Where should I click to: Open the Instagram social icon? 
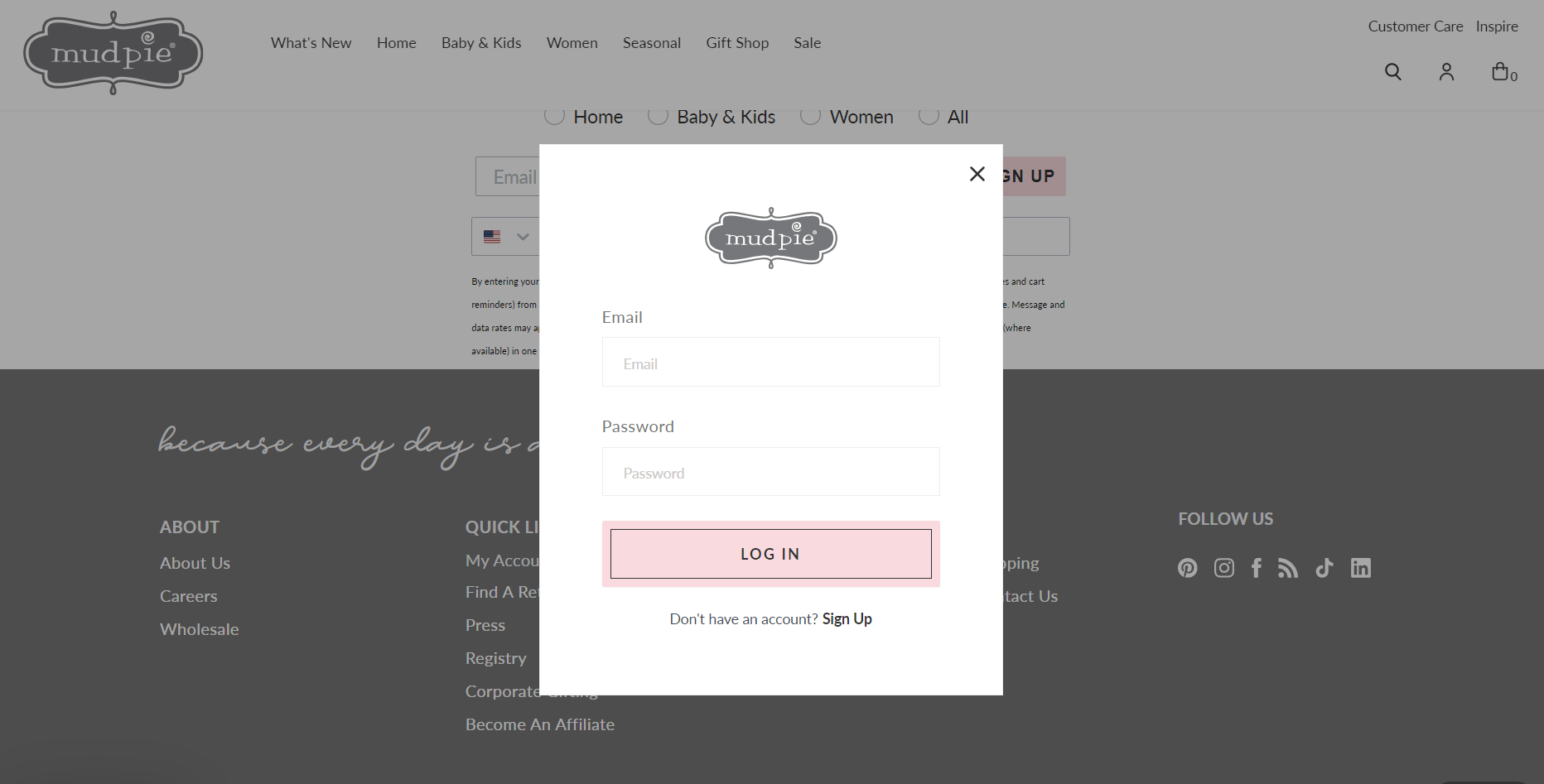click(x=1223, y=568)
